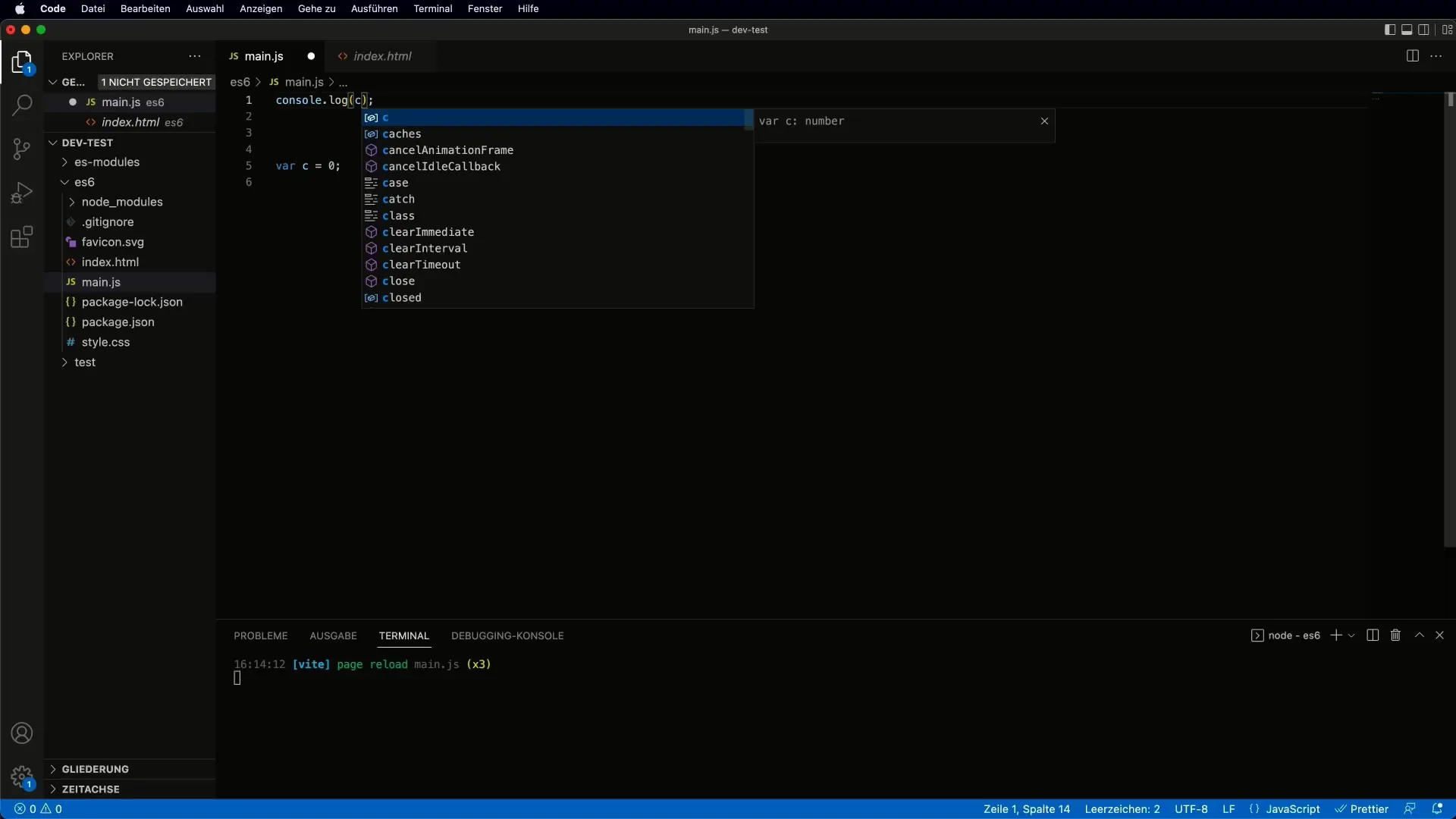Toggle secondary sidebar layout button
This screenshot has height=819, width=1456.
tap(1423, 30)
